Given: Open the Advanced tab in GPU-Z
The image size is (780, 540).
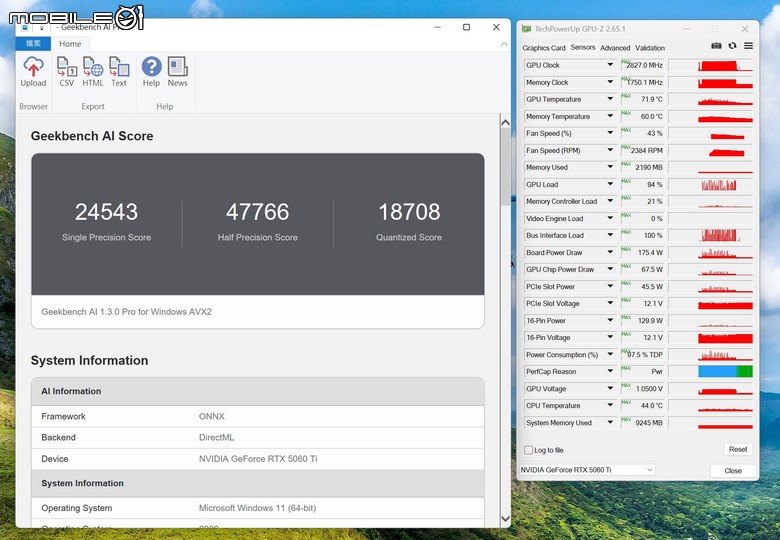Looking at the screenshot, I should point(615,48).
